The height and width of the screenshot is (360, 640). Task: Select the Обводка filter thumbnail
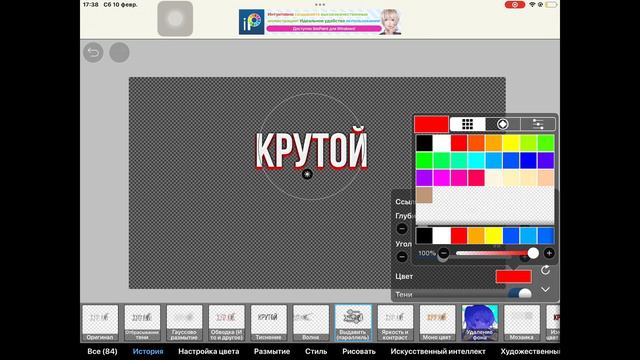pyautogui.click(x=227, y=323)
